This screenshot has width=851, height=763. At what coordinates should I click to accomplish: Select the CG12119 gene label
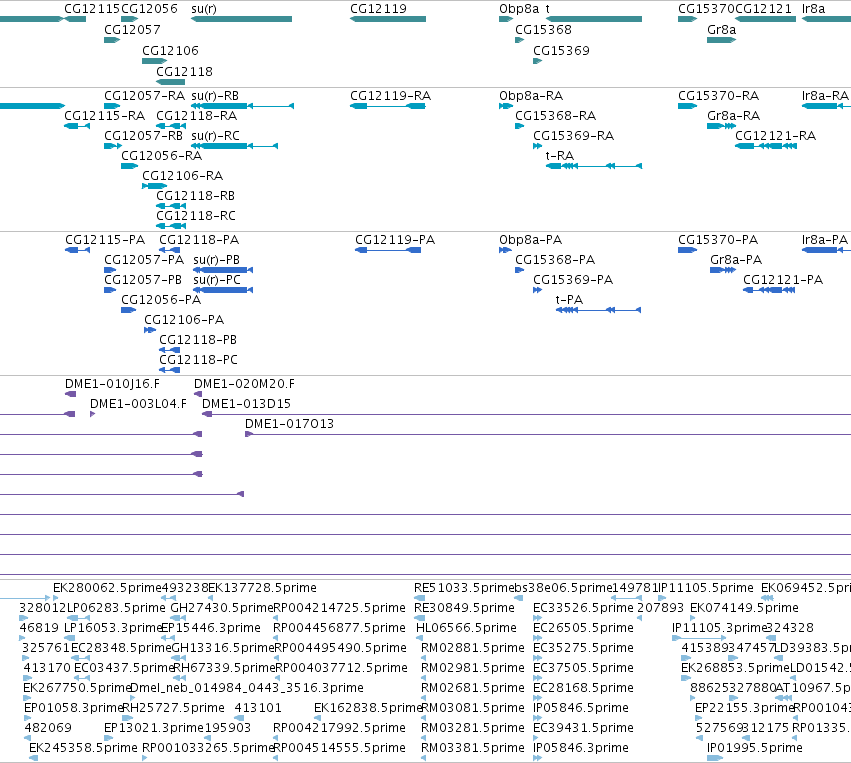[378, 9]
